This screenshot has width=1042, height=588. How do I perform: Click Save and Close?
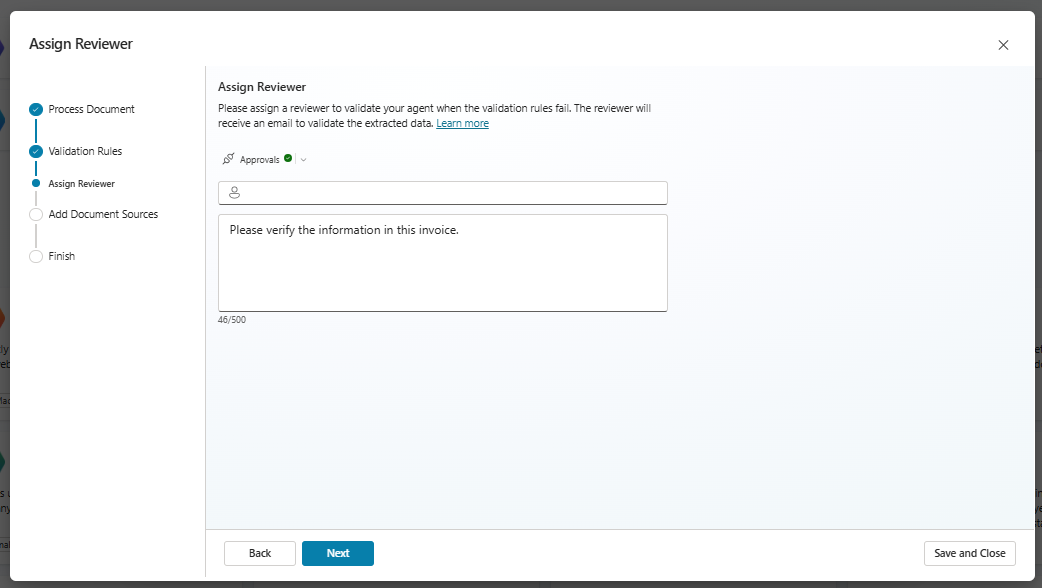tap(969, 553)
